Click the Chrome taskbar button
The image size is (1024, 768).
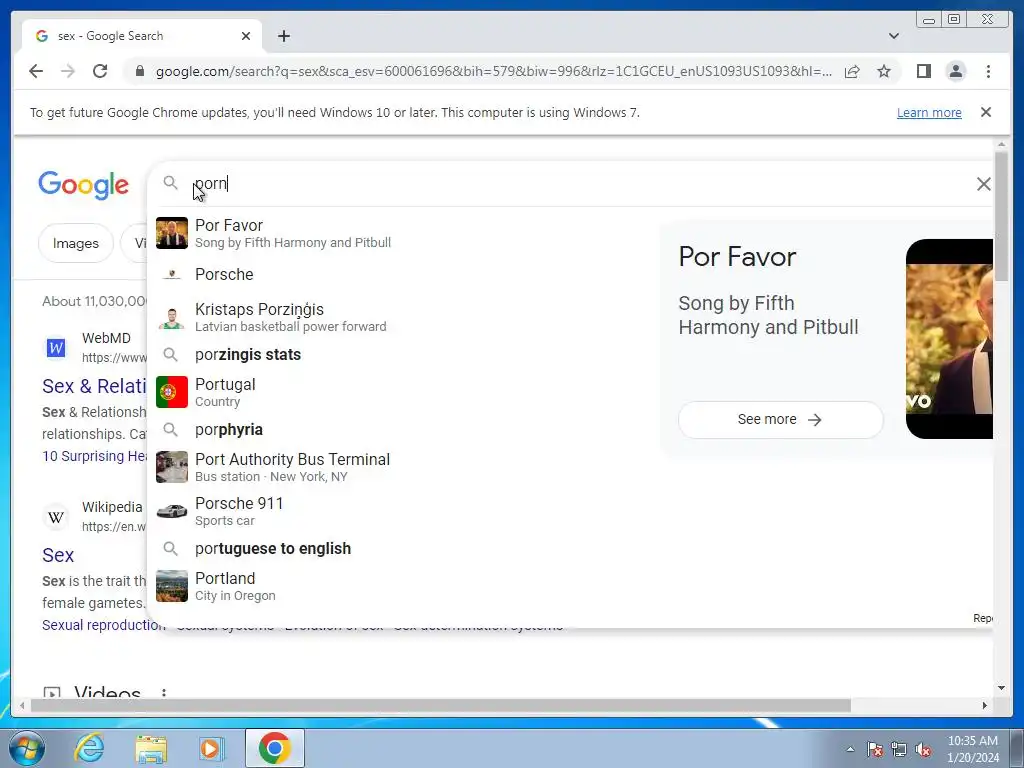[274, 748]
